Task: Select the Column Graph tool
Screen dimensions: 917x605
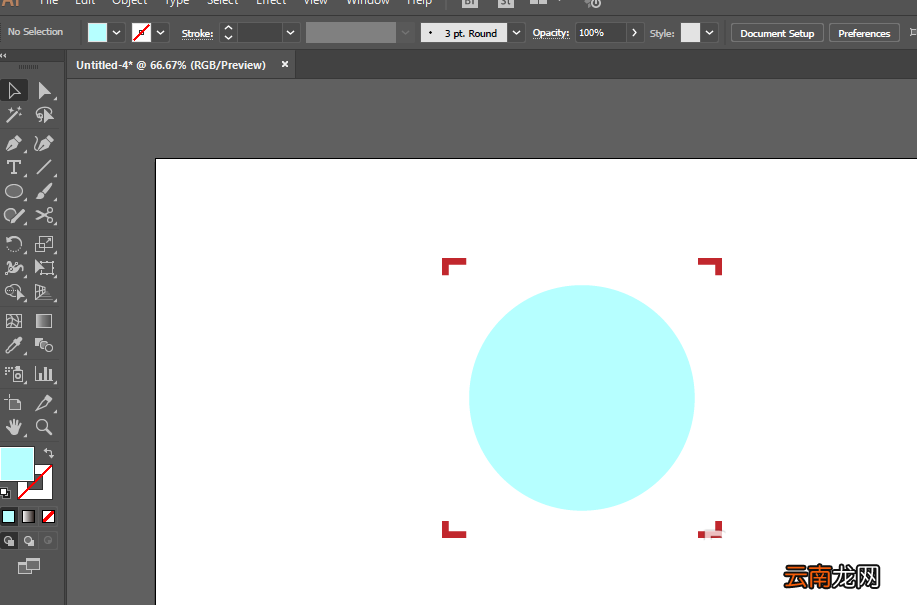Action: (44, 374)
